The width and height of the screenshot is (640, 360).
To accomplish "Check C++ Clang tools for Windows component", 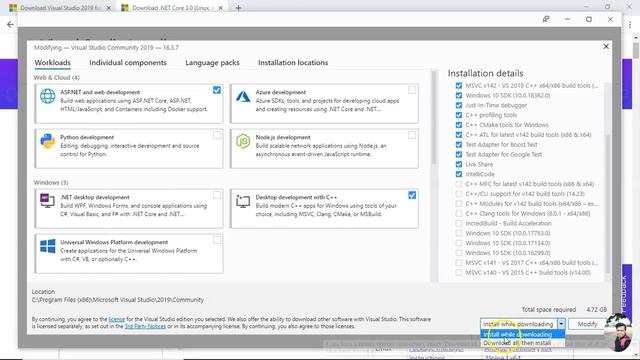I will [x=459, y=213].
